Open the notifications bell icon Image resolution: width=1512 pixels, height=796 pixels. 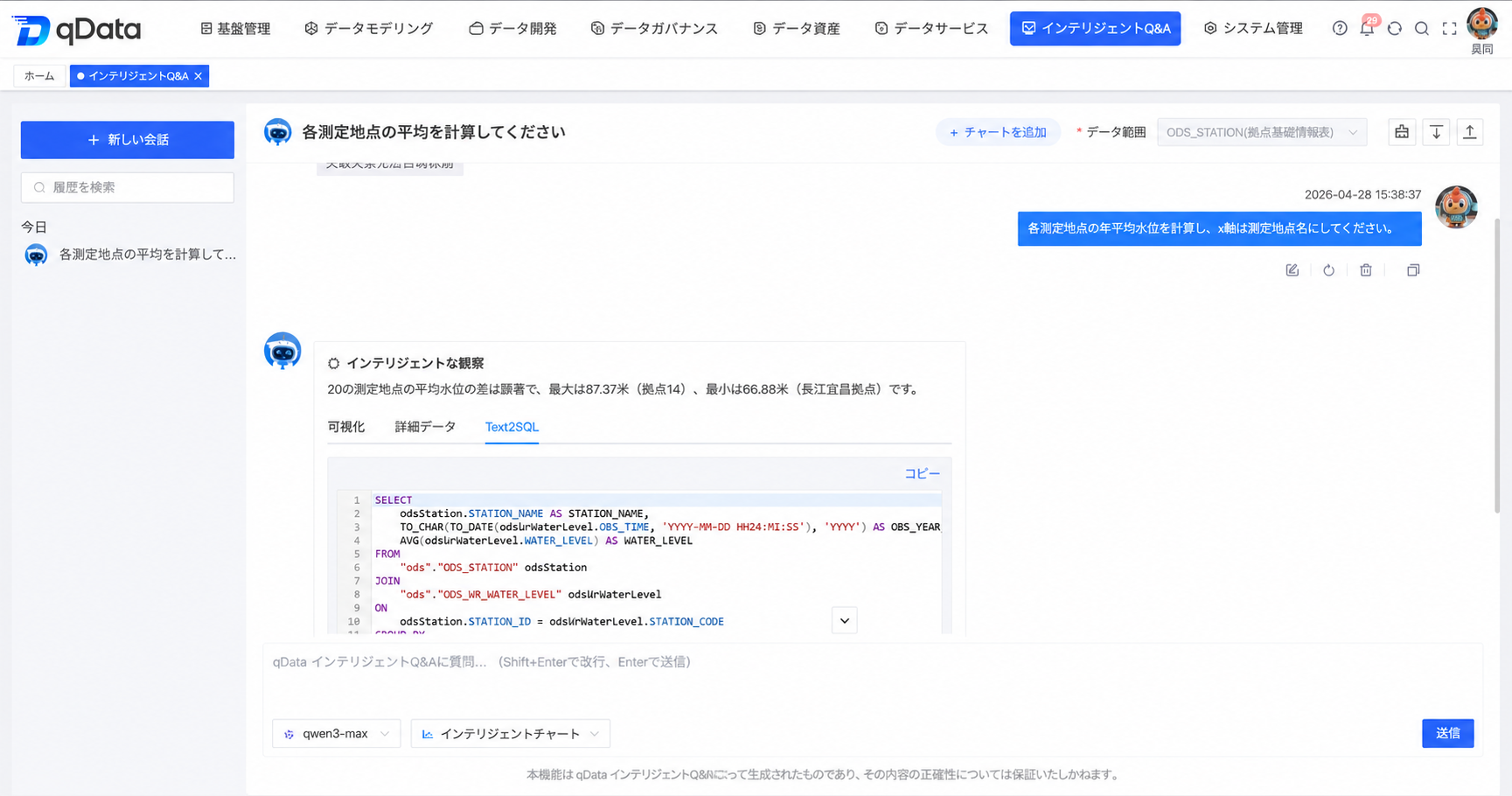click(x=1367, y=28)
